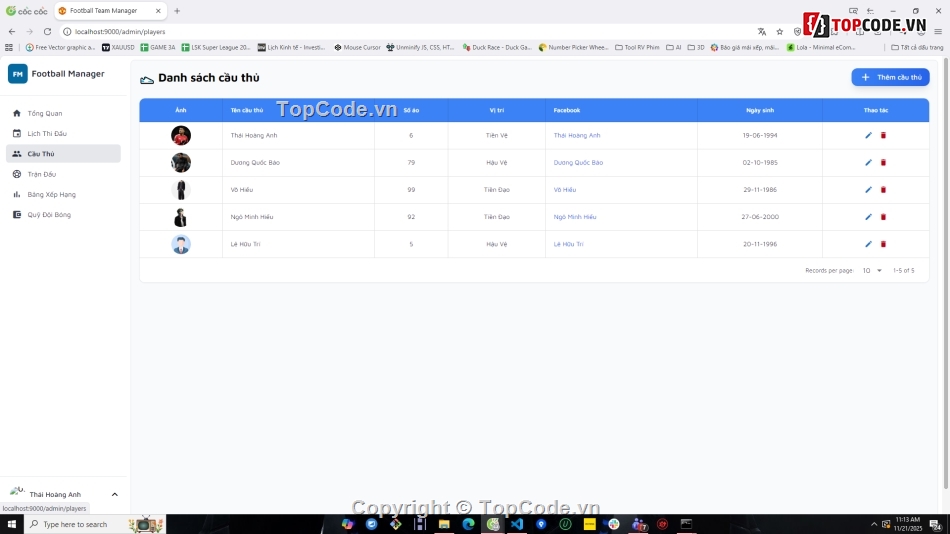The image size is (950, 534).
Task: Click the Số áo column header
Action: [411, 110]
